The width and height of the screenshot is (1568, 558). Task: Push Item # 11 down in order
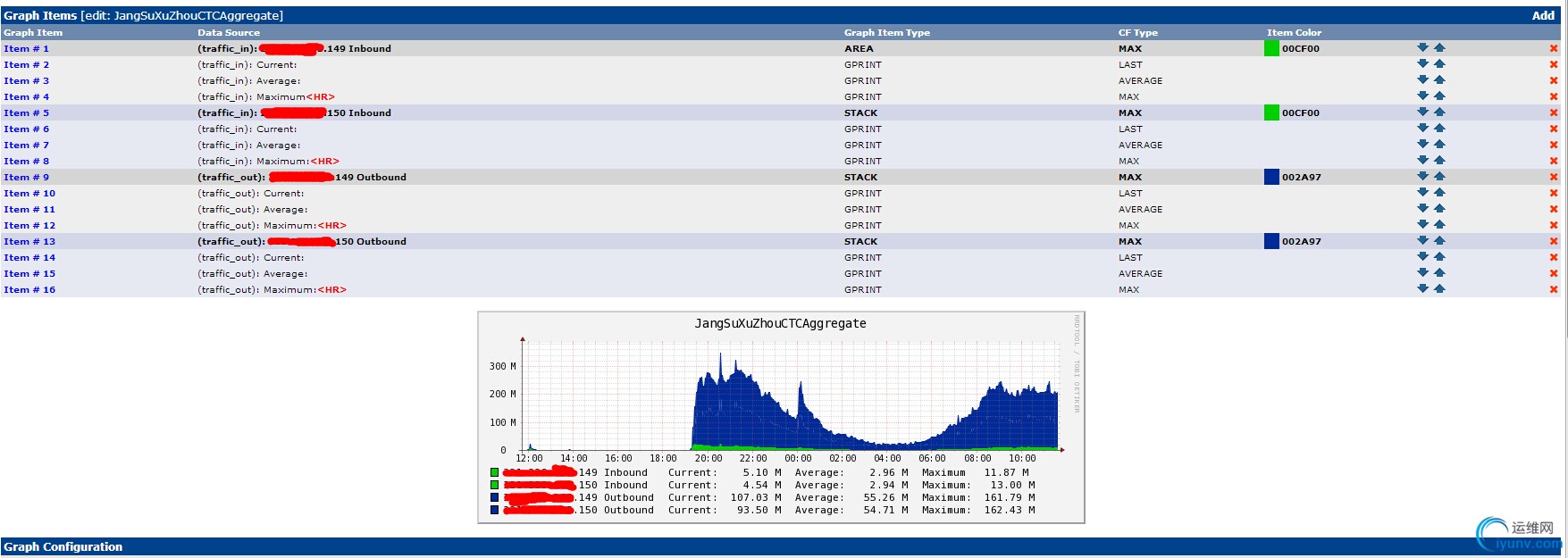click(x=1422, y=209)
